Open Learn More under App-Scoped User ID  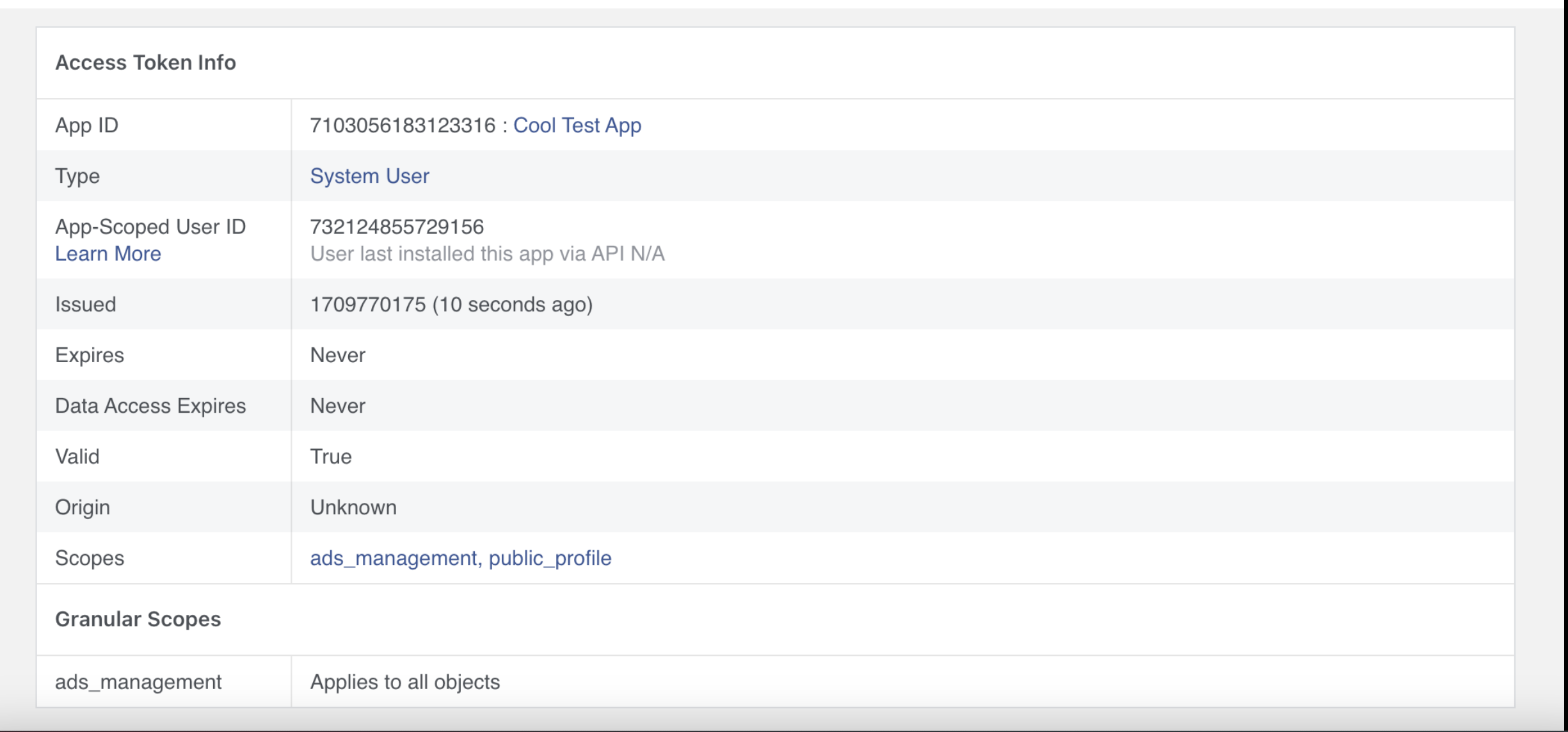(108, 254)
